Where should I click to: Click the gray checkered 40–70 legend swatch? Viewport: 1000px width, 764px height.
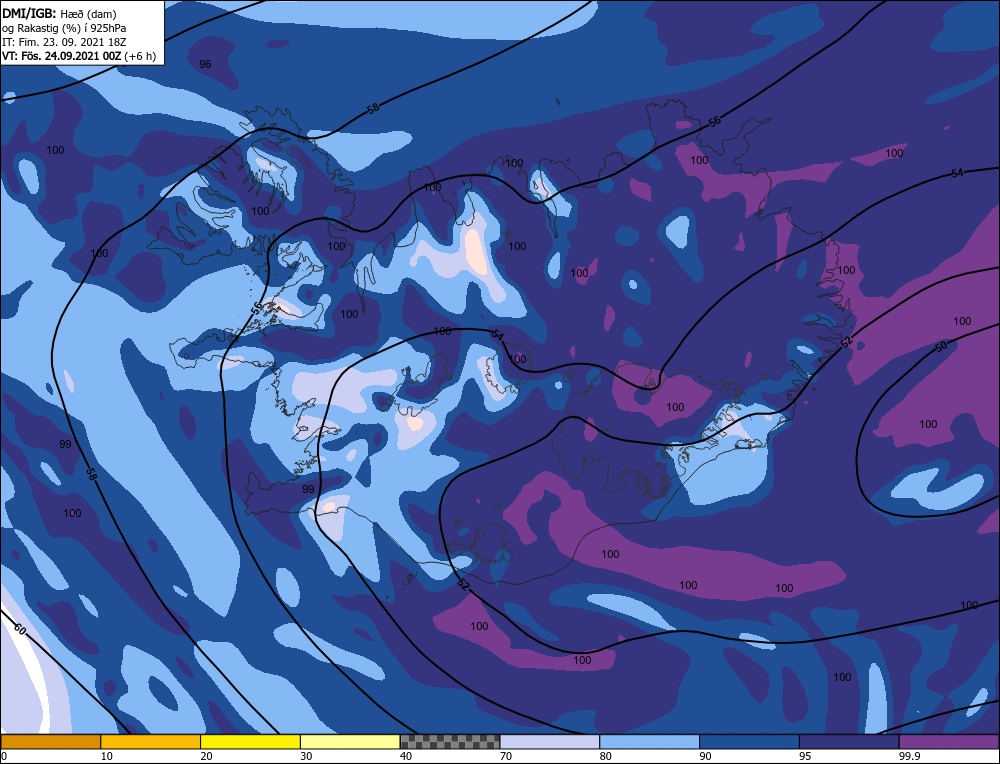pos(450,741)
